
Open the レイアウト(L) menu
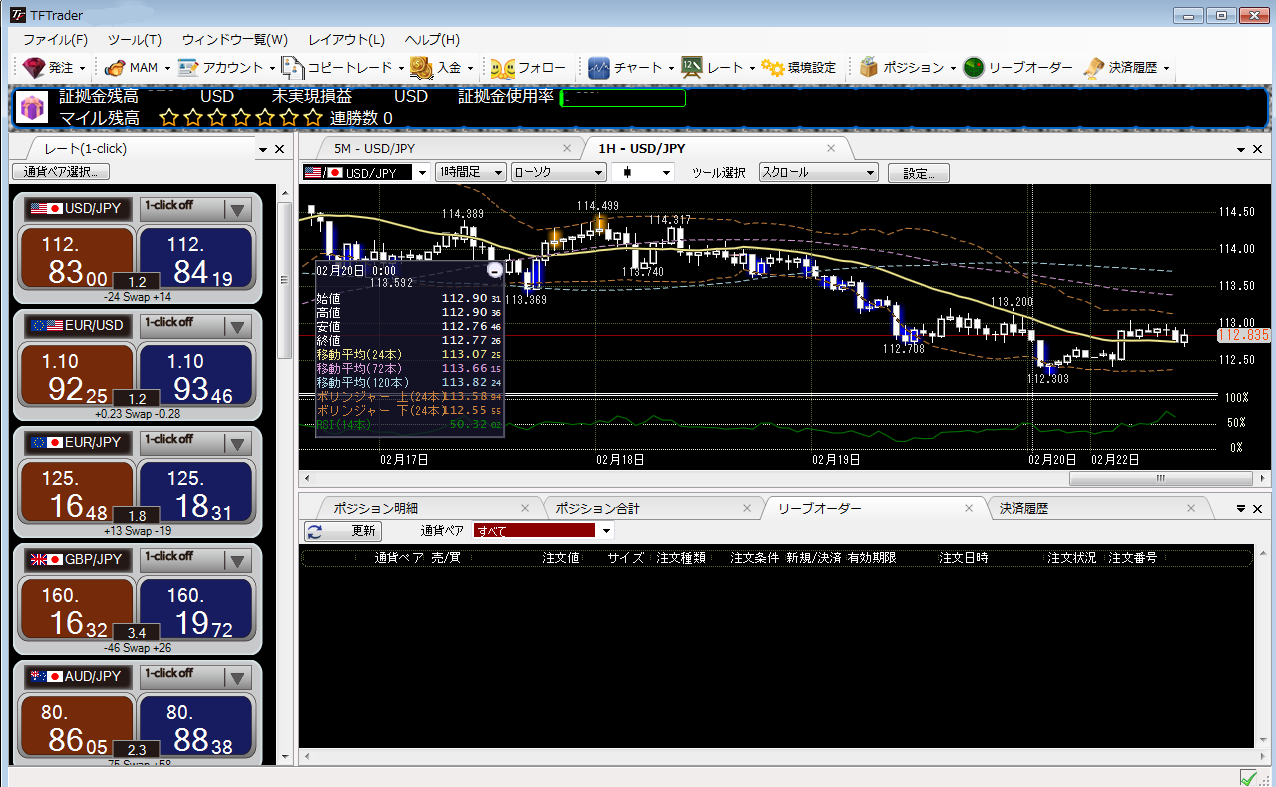(x=347, y=40)
